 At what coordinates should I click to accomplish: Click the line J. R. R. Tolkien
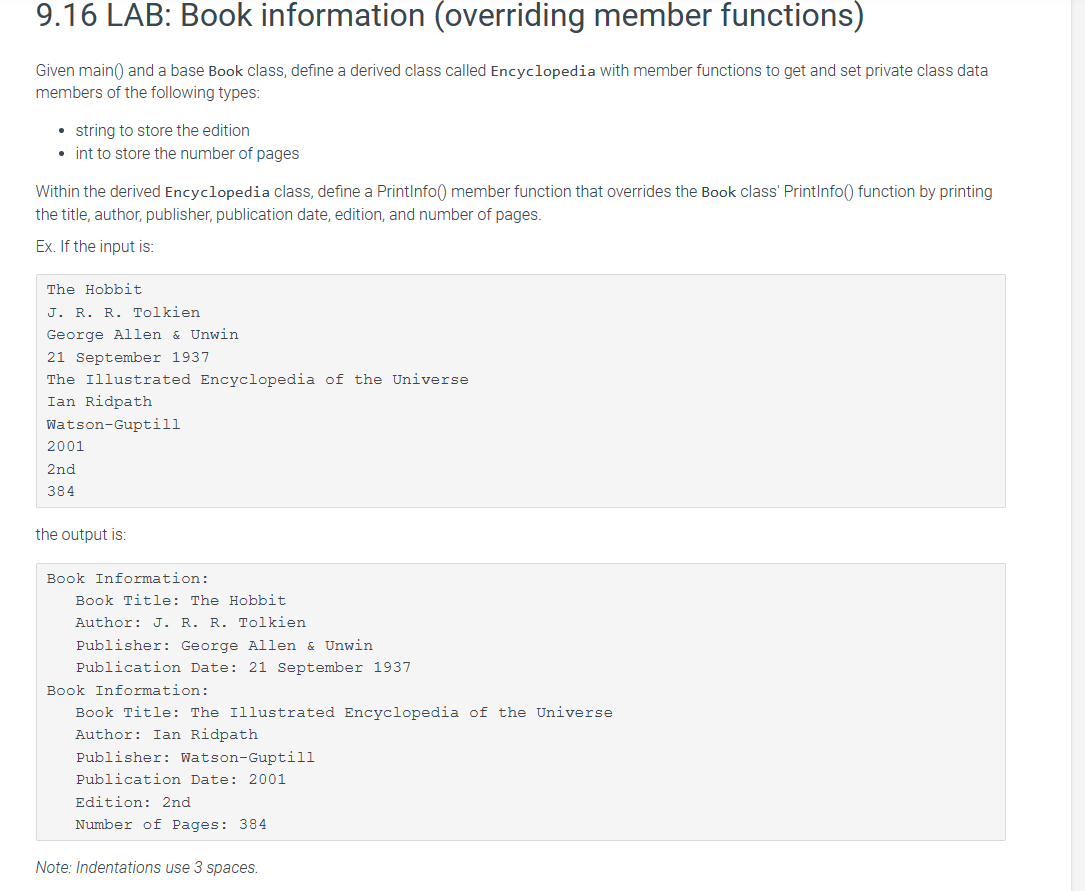point(123,311)
